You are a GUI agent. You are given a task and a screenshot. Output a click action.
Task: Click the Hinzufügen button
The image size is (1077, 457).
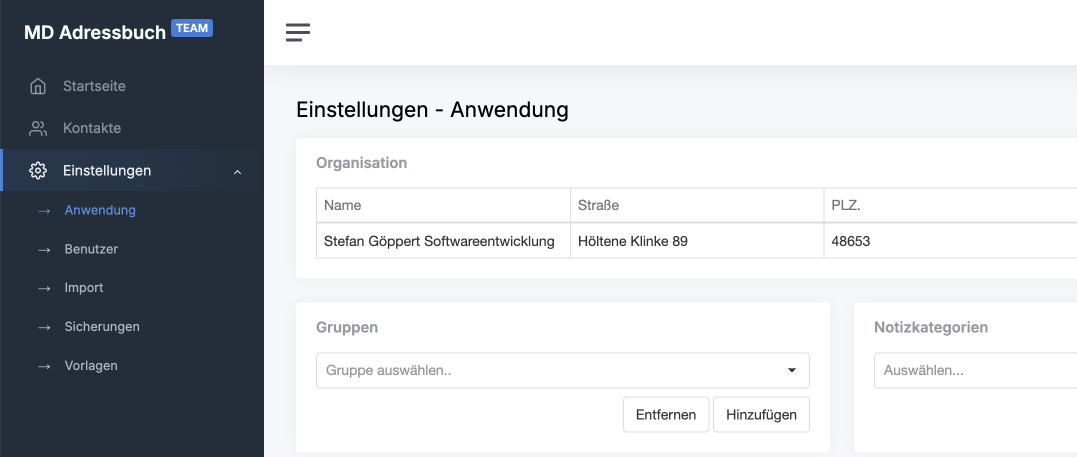(761, 414)
